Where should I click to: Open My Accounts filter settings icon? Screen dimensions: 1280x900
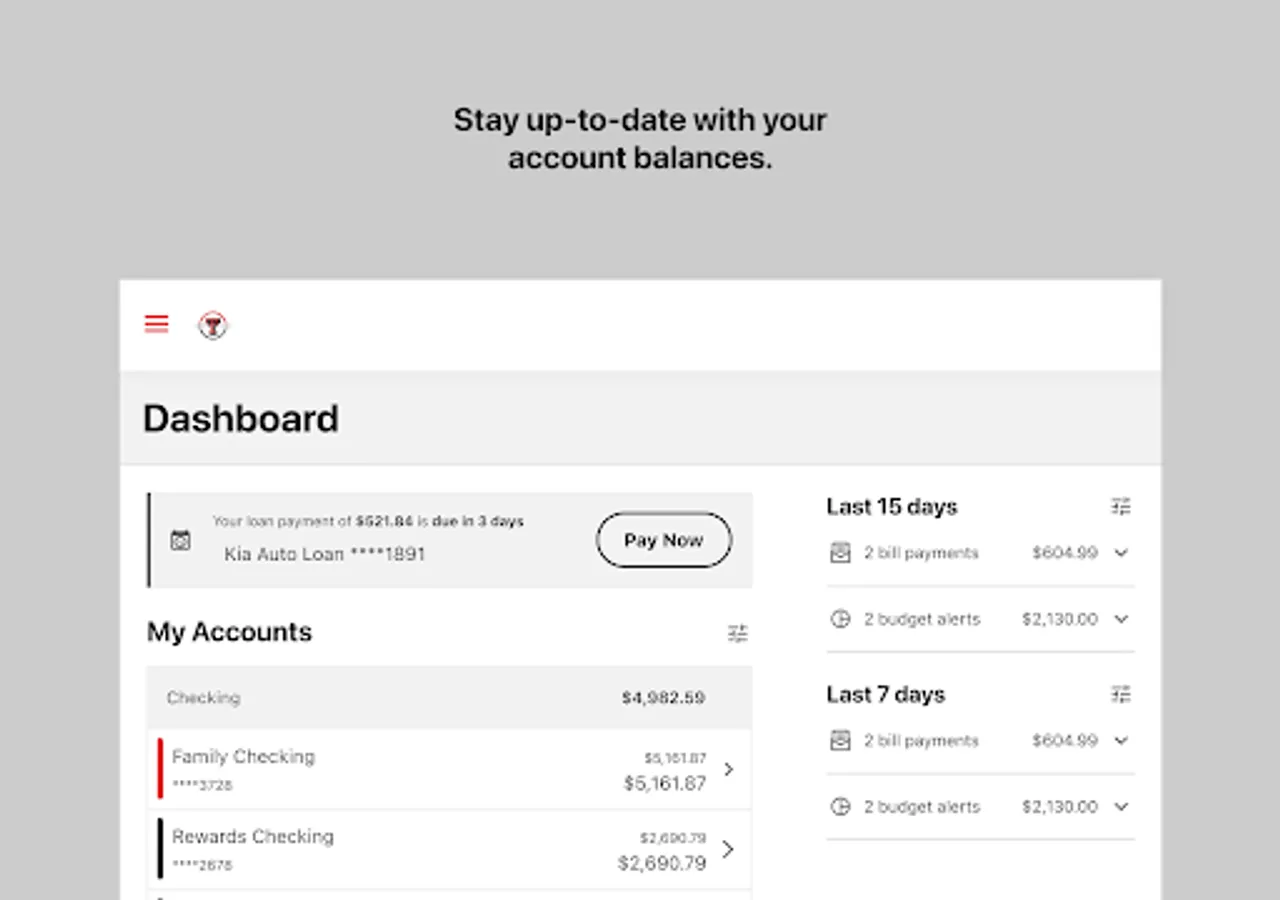coord(738,633)
